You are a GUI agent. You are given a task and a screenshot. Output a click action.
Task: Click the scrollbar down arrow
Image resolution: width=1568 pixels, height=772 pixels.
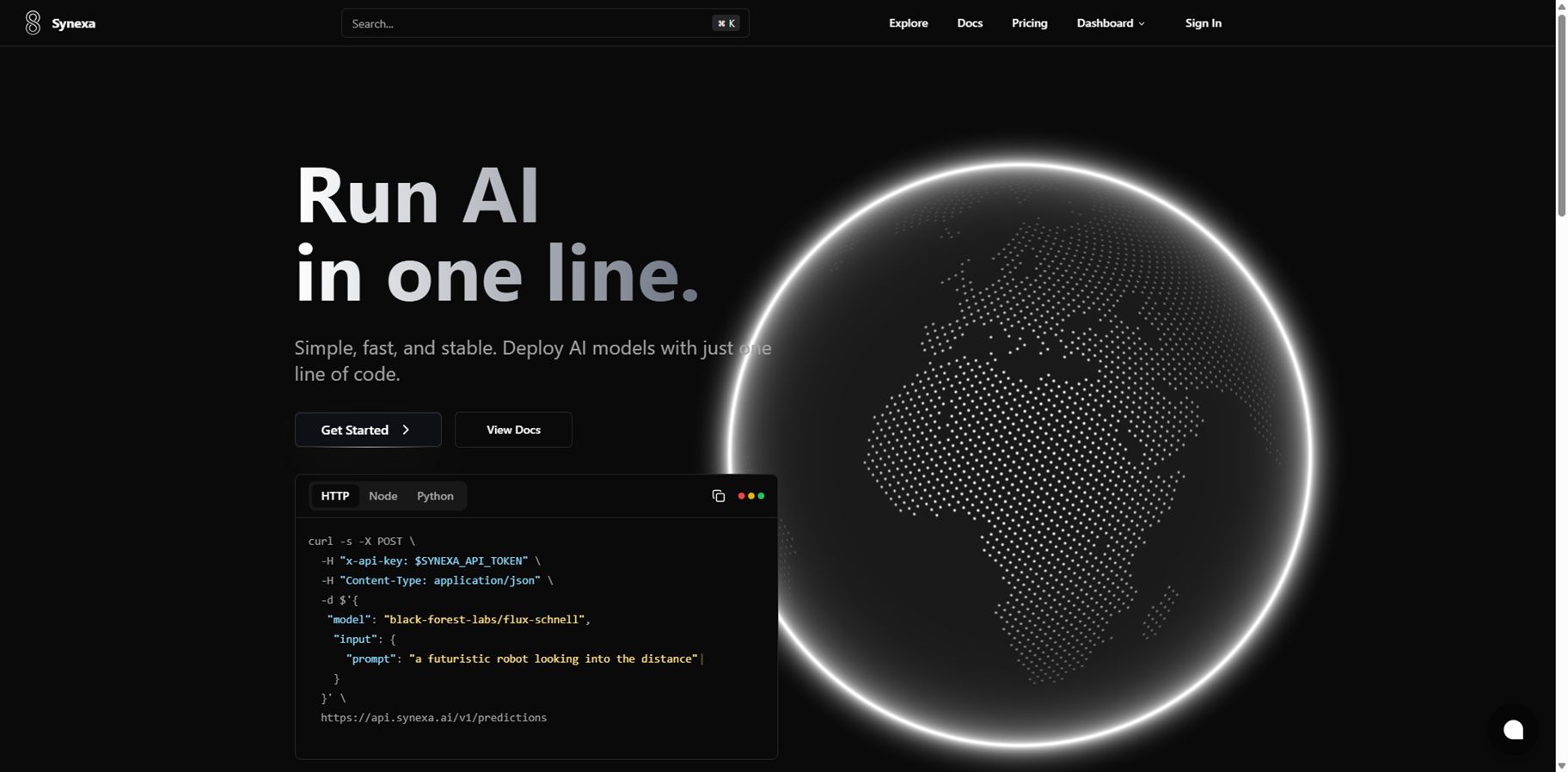point(1561,766)
